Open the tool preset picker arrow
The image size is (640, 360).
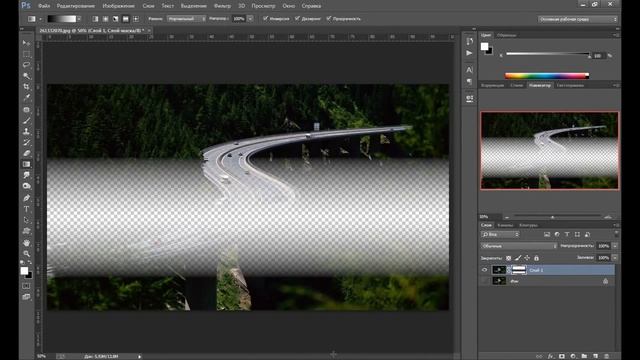40,19
